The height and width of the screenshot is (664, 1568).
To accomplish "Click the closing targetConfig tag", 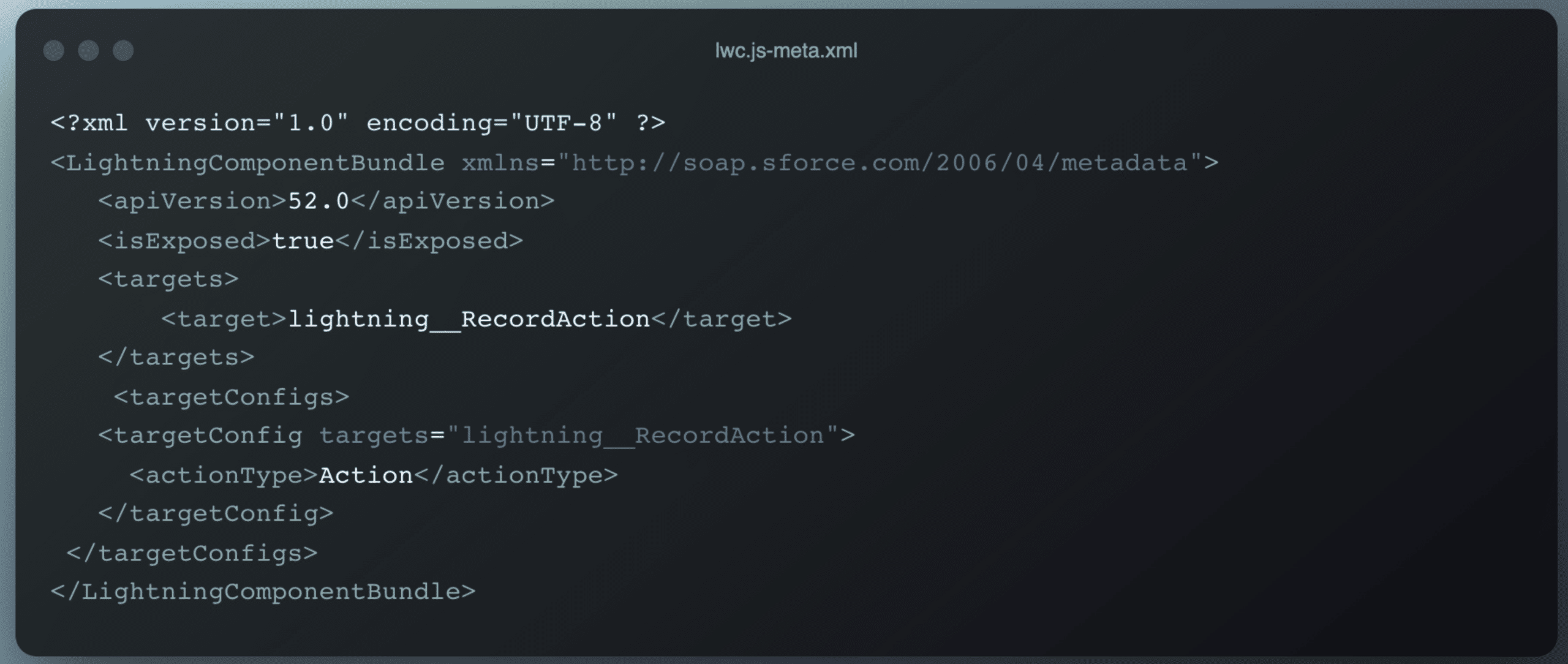I will click(216, 514).
